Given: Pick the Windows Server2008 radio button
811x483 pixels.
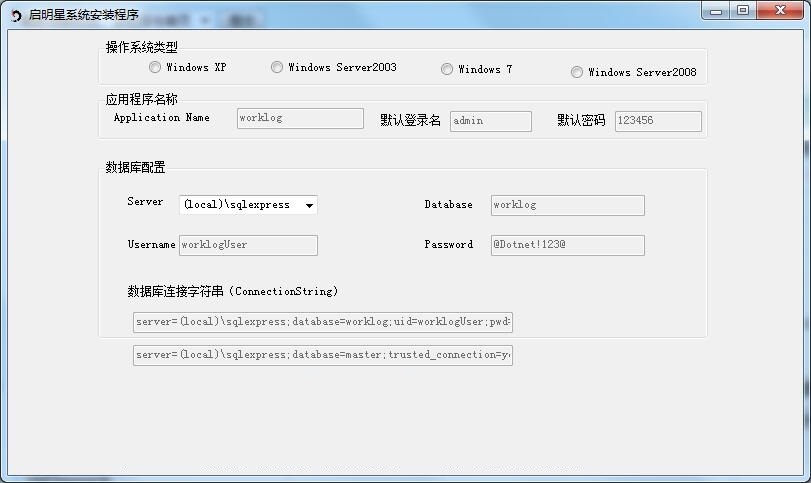Looking at the screenshot, I should (577, 72).
